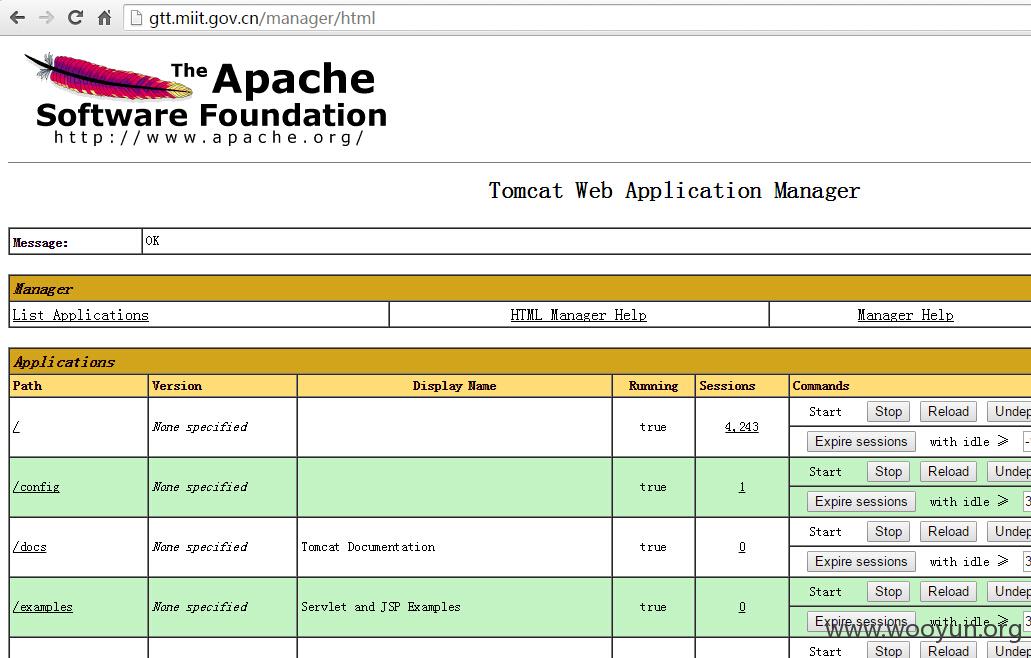Open the root / application path
The width and height of the screenshot is (1031, 658).
16,427
